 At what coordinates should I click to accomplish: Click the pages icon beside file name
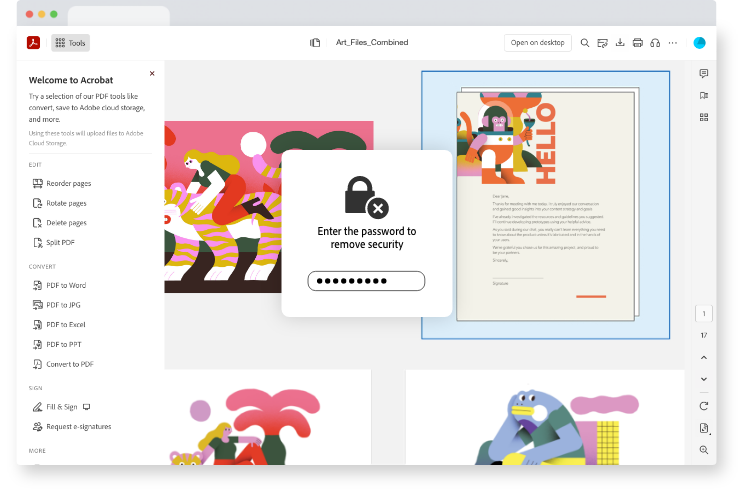pyautogui.click(x=315, y=43)
